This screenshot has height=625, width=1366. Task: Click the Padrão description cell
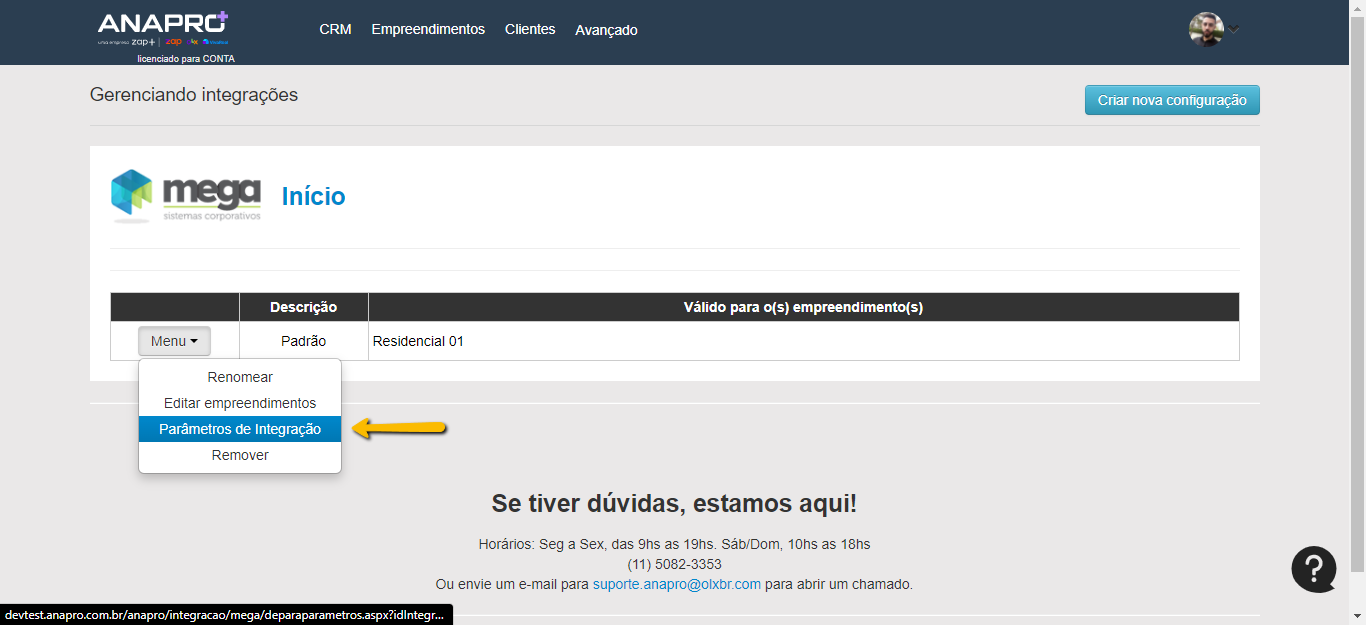pos(303,341)
